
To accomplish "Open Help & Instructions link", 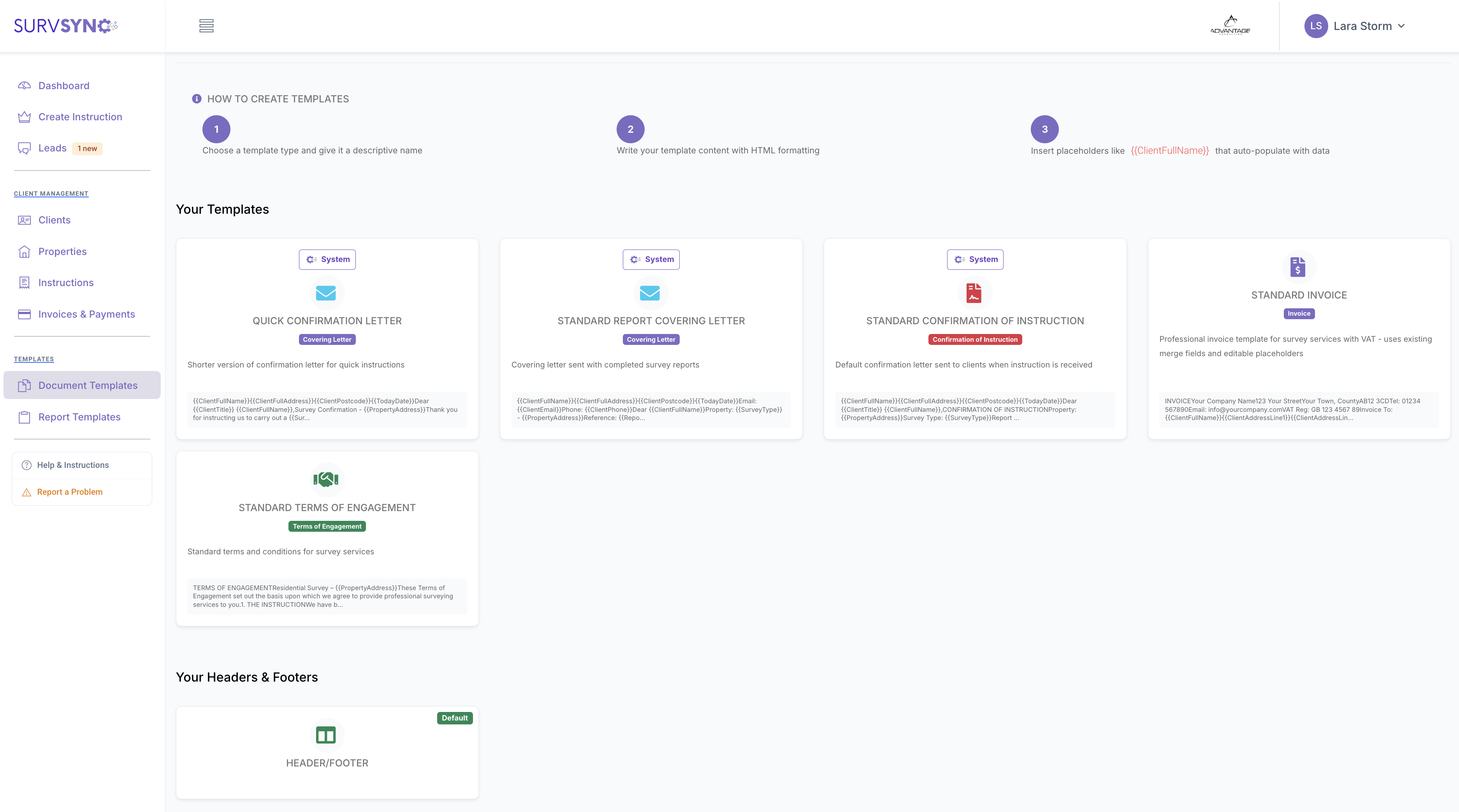I will point(82,465).
